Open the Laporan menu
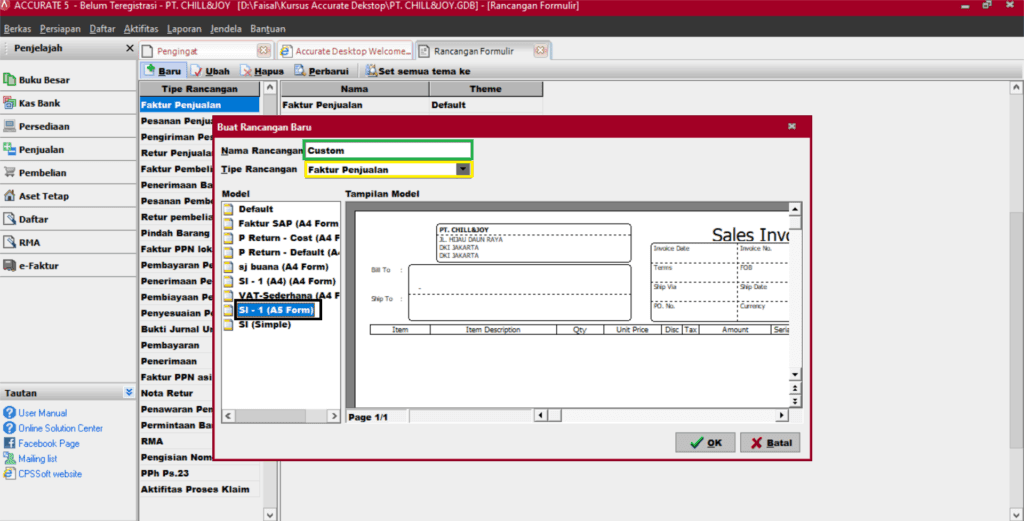This screenshot has height=521, width=1024. (184, 29)
